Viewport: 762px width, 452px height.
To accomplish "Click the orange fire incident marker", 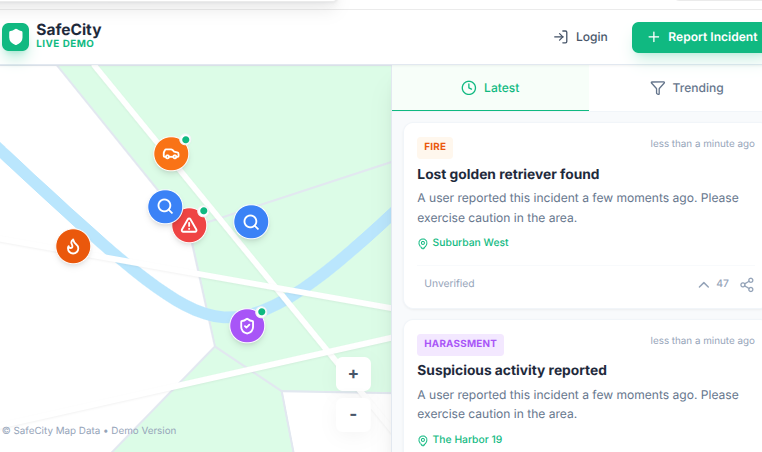I will click(x=73, y=246).
